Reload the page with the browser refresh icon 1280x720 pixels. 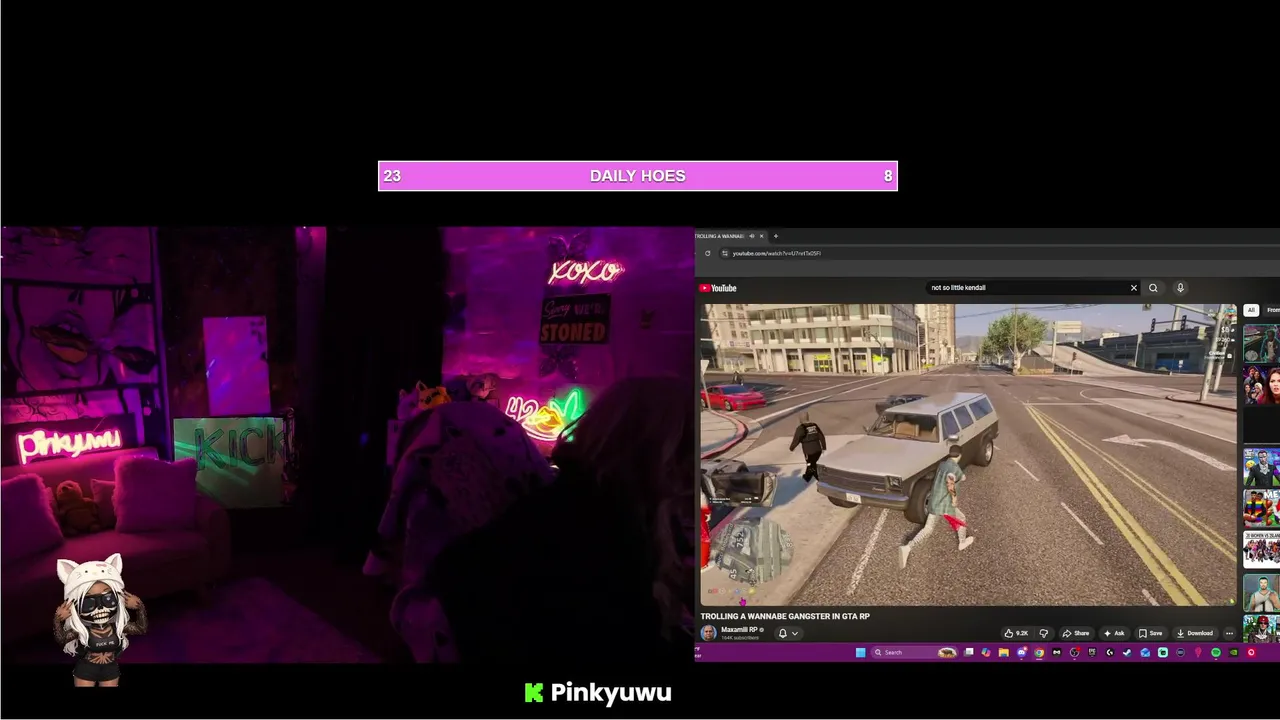pos(707,253)
